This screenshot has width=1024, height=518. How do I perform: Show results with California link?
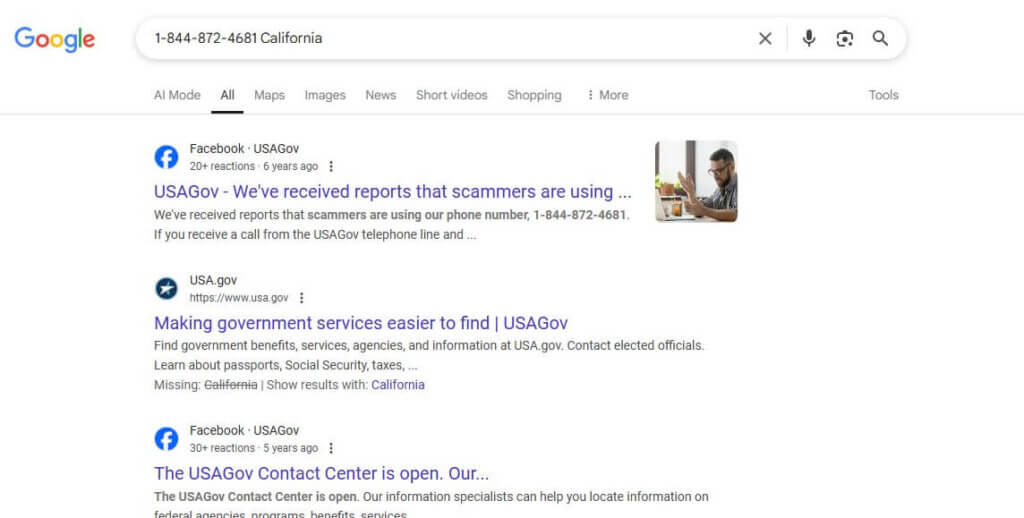click(398, 385)
